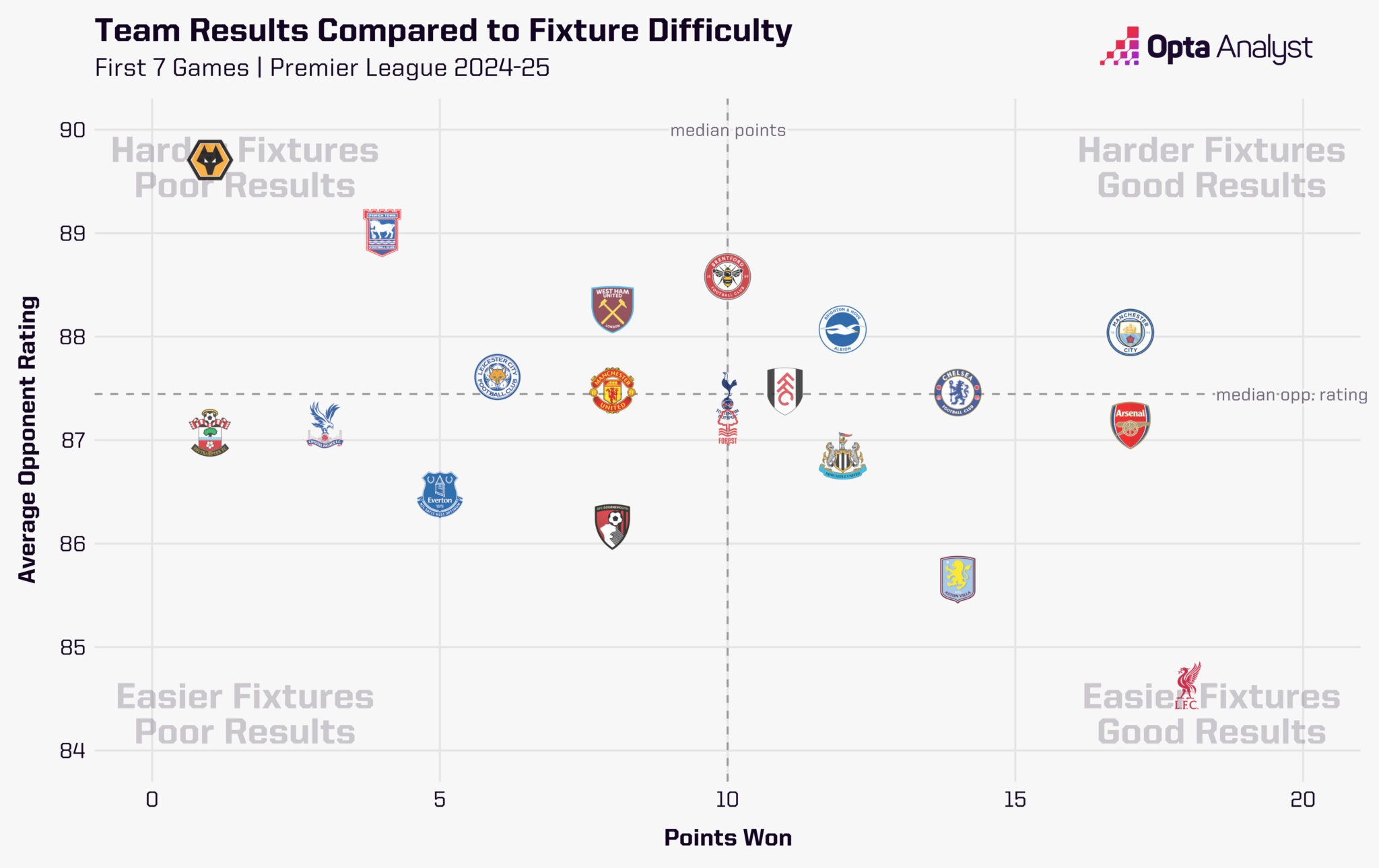1379x868 pixels.
Task: Click the Aston Villa lion badge
Action: [957, 579]
